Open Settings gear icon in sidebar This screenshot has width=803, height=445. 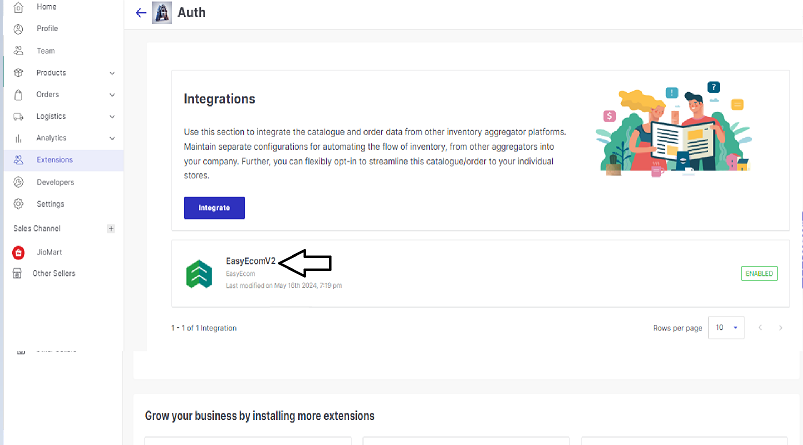pos(18,204)
